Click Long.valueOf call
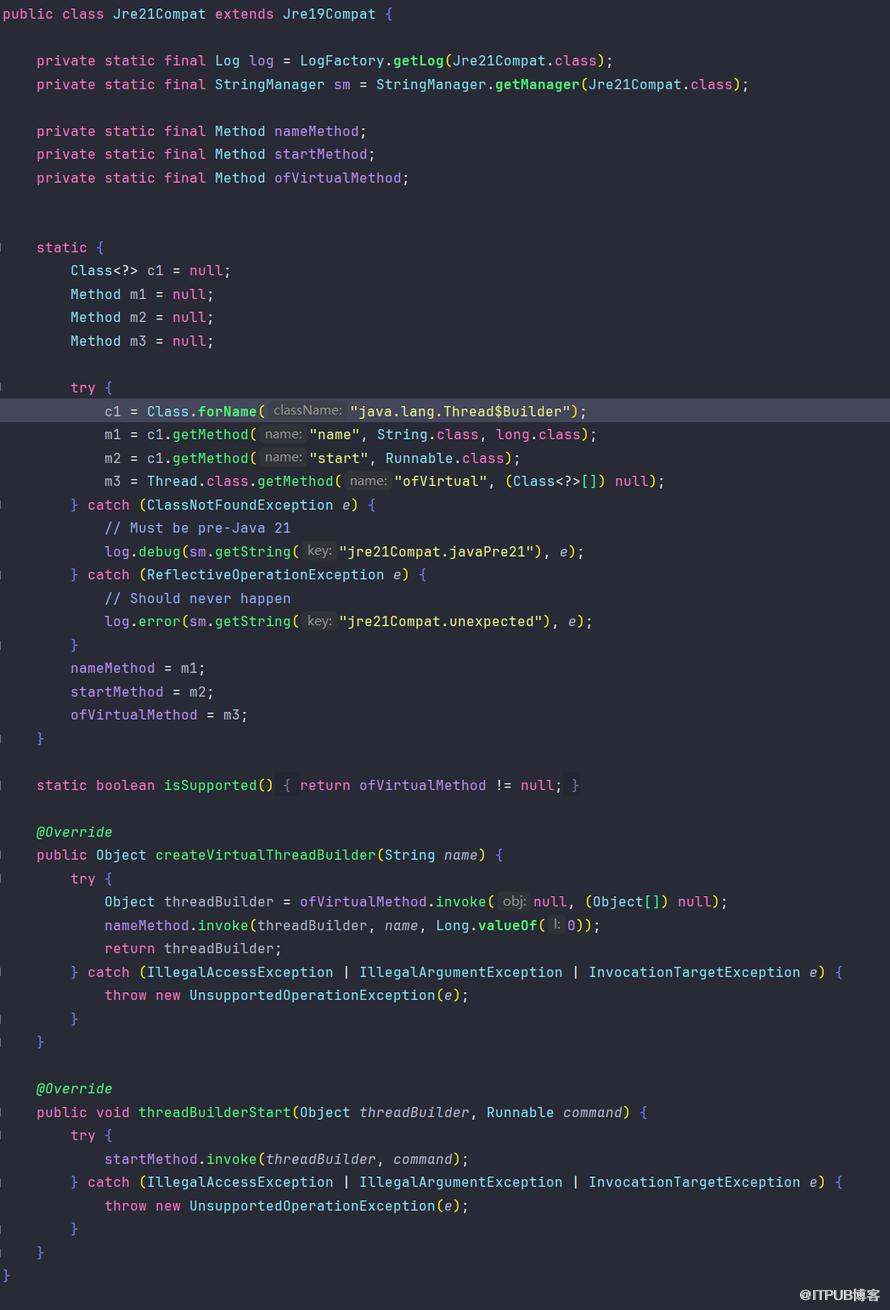This screenshot has width=890, height=1310. pos(487,925)
